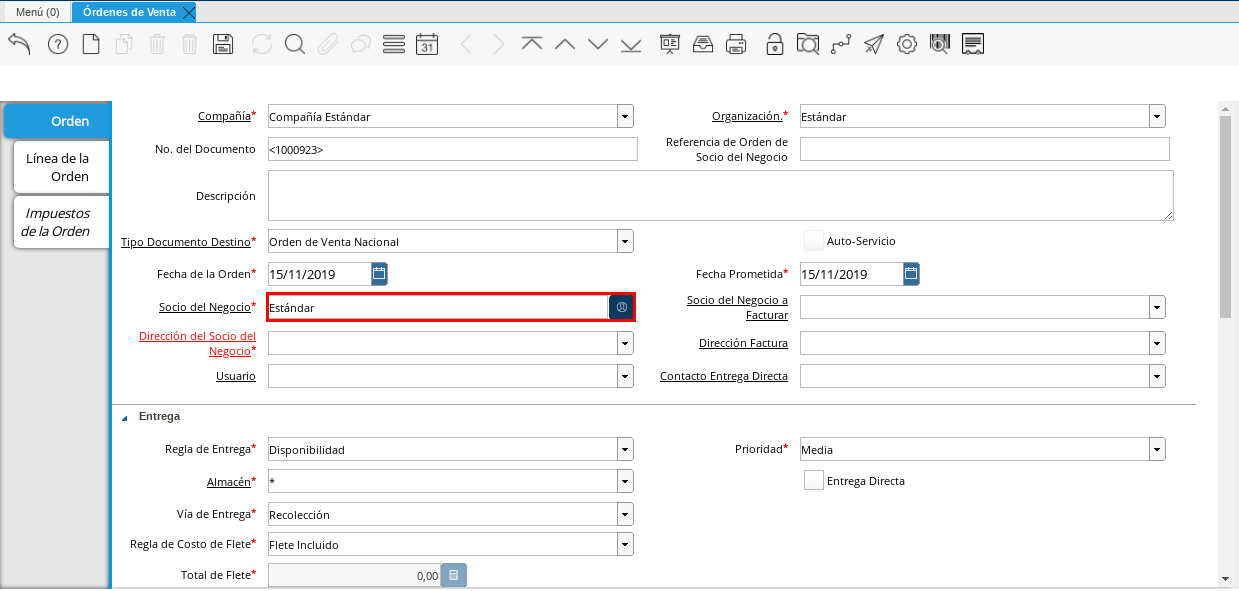Screen dimensions: 1239x591
Task: Open the gear process icon
Action: [x=906, y=44]
